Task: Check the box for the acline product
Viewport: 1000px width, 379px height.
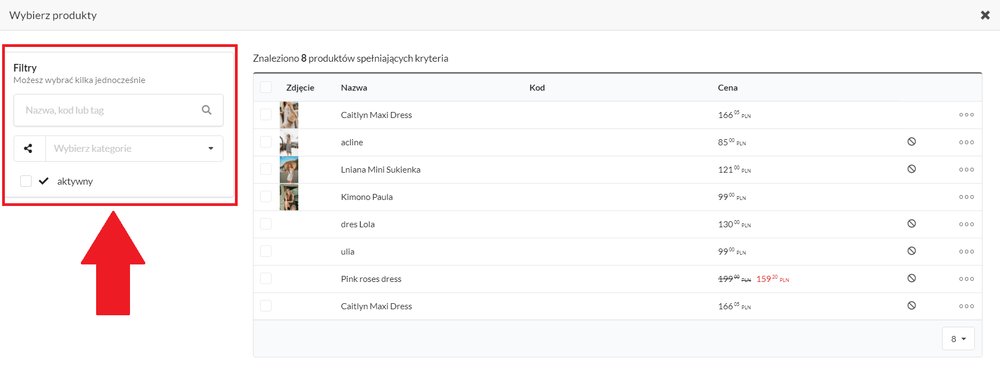Action: [x=266, y=142]
